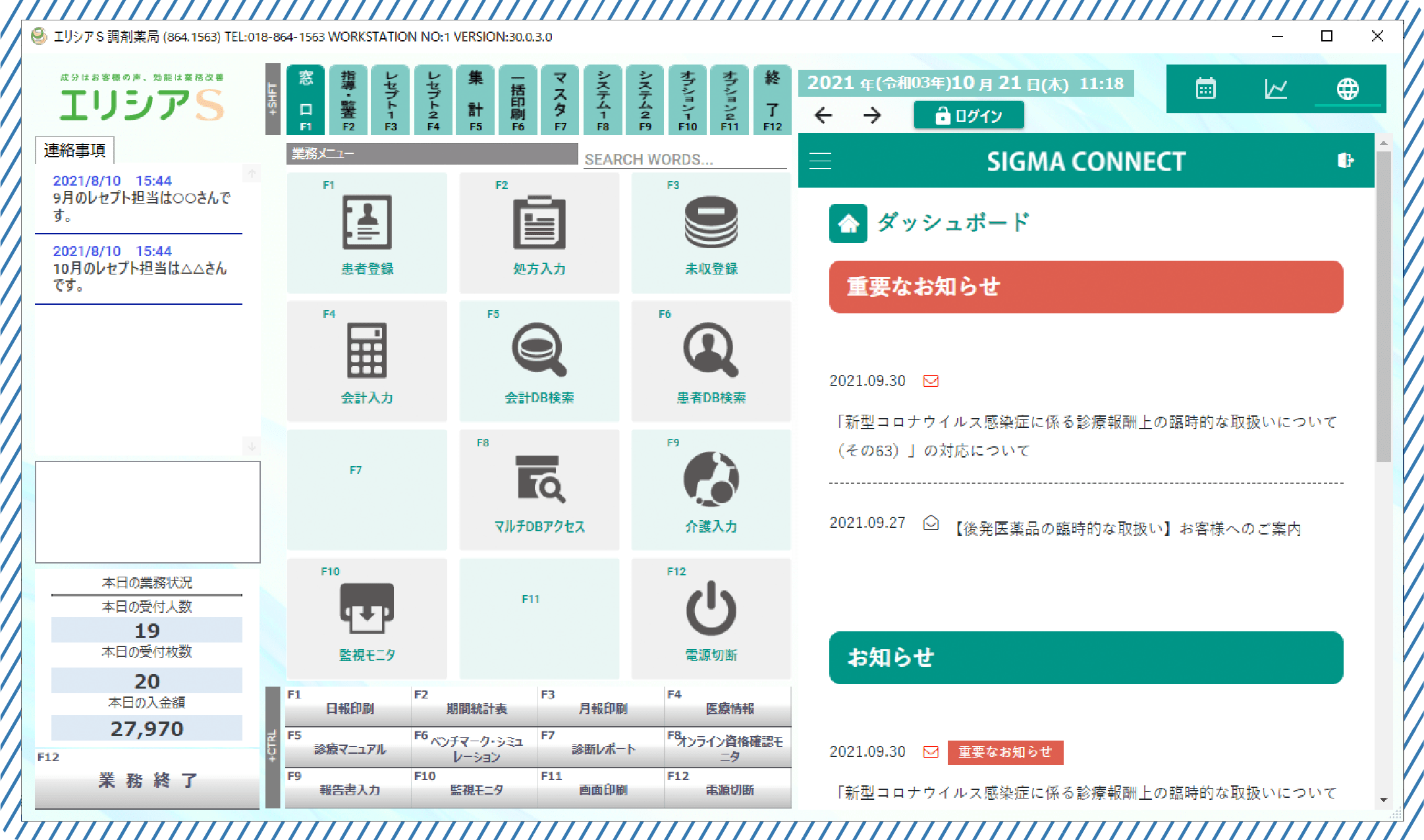This screenshot has height=840, width=1424.
Task: Select the 指導・監査 F2 tab
Action: (348, 99)
